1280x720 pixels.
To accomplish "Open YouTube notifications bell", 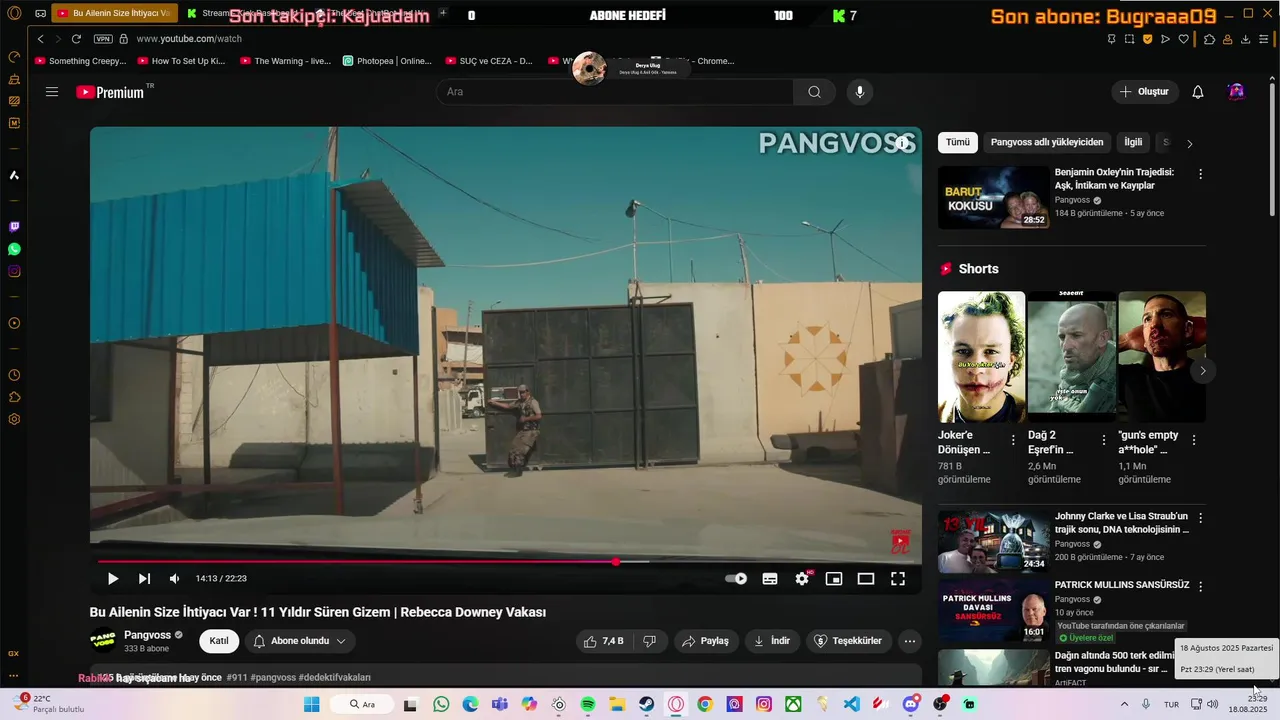I will 1198,92.
